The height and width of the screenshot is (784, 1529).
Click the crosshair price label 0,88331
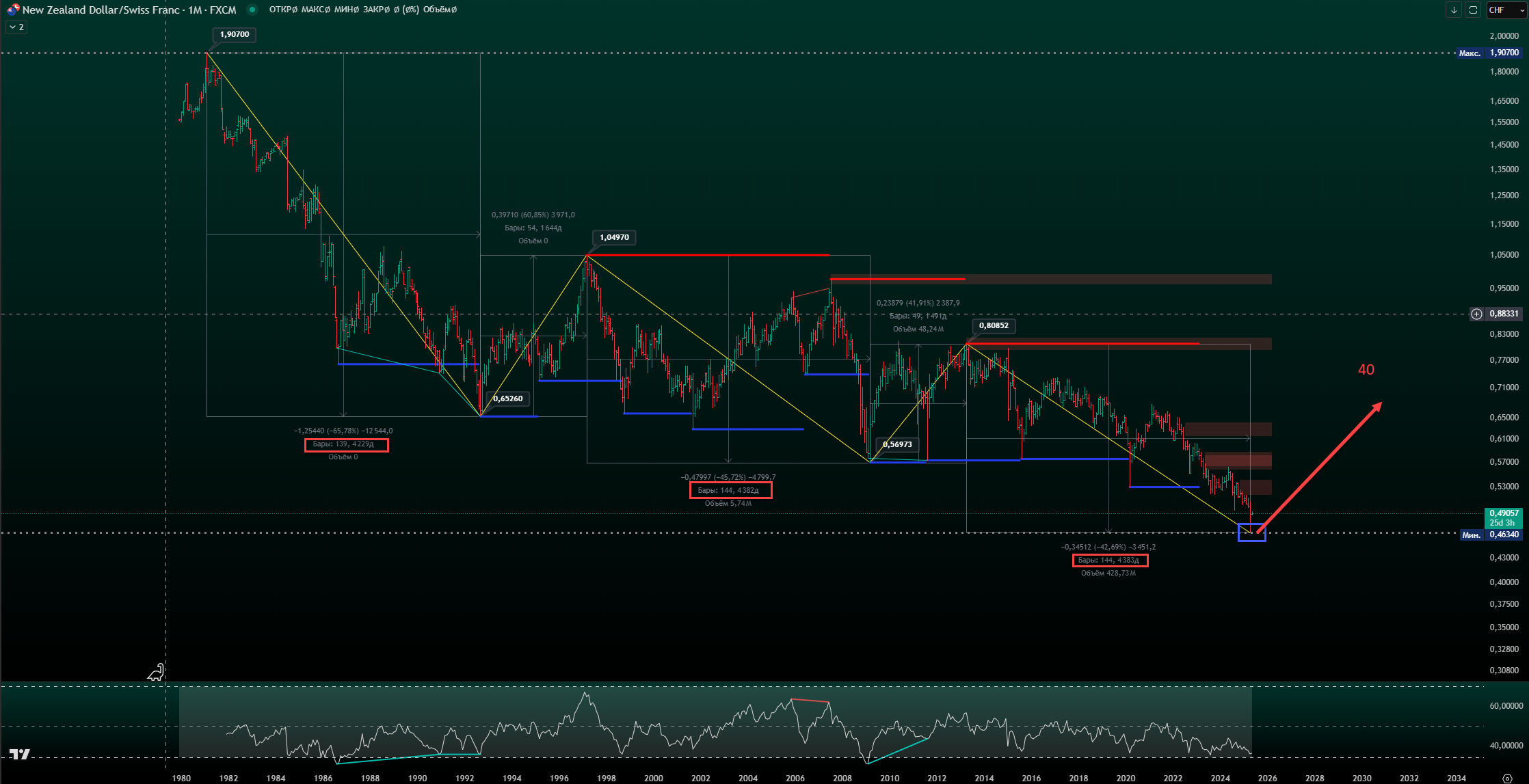(x=1504, y=314)
